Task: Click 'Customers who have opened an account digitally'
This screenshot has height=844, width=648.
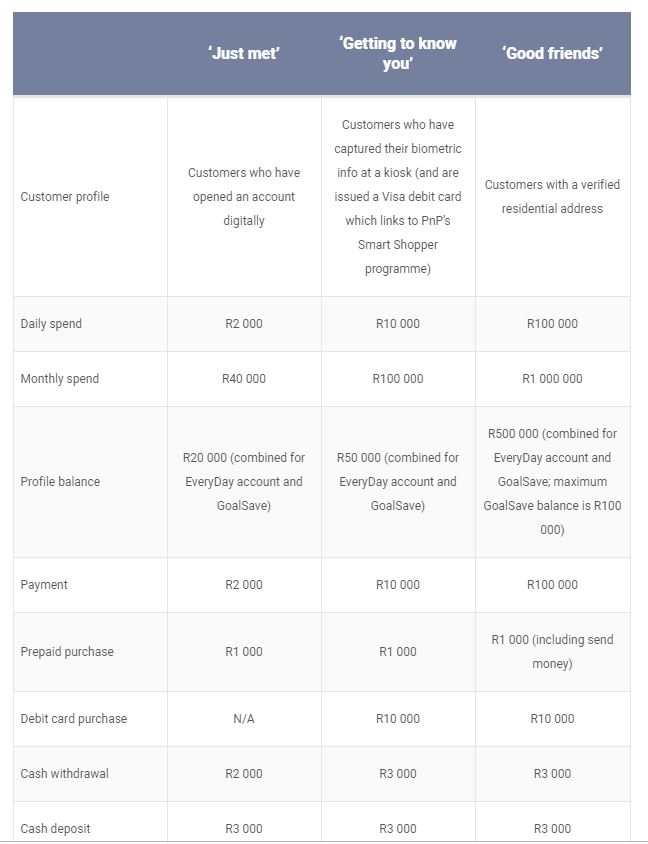Action: (244, 197)
